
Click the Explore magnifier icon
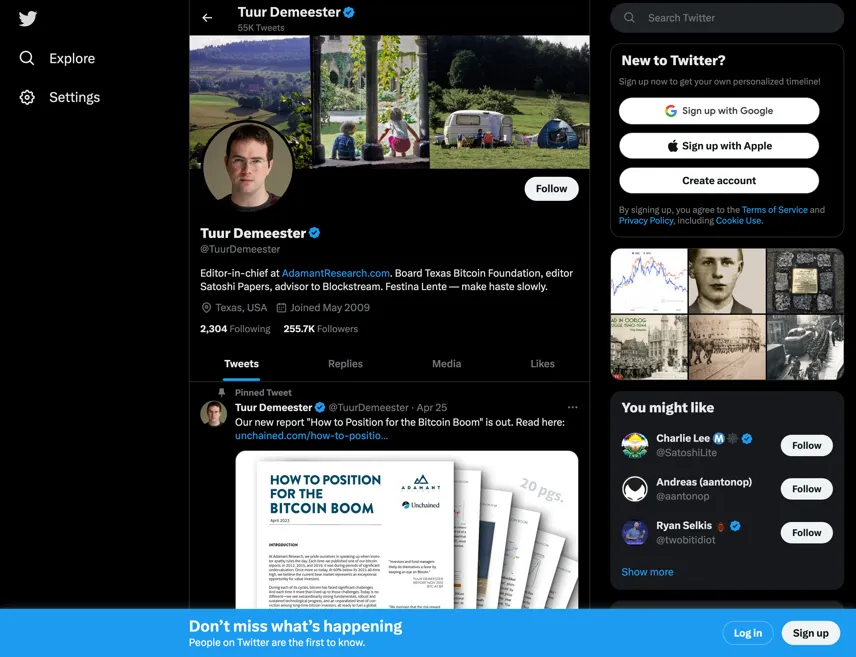tap(27, 58)
